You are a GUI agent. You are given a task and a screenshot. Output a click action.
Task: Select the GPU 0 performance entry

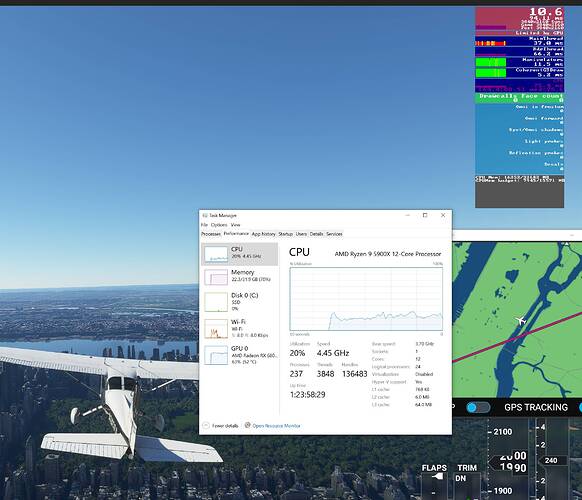click(240, 354)
